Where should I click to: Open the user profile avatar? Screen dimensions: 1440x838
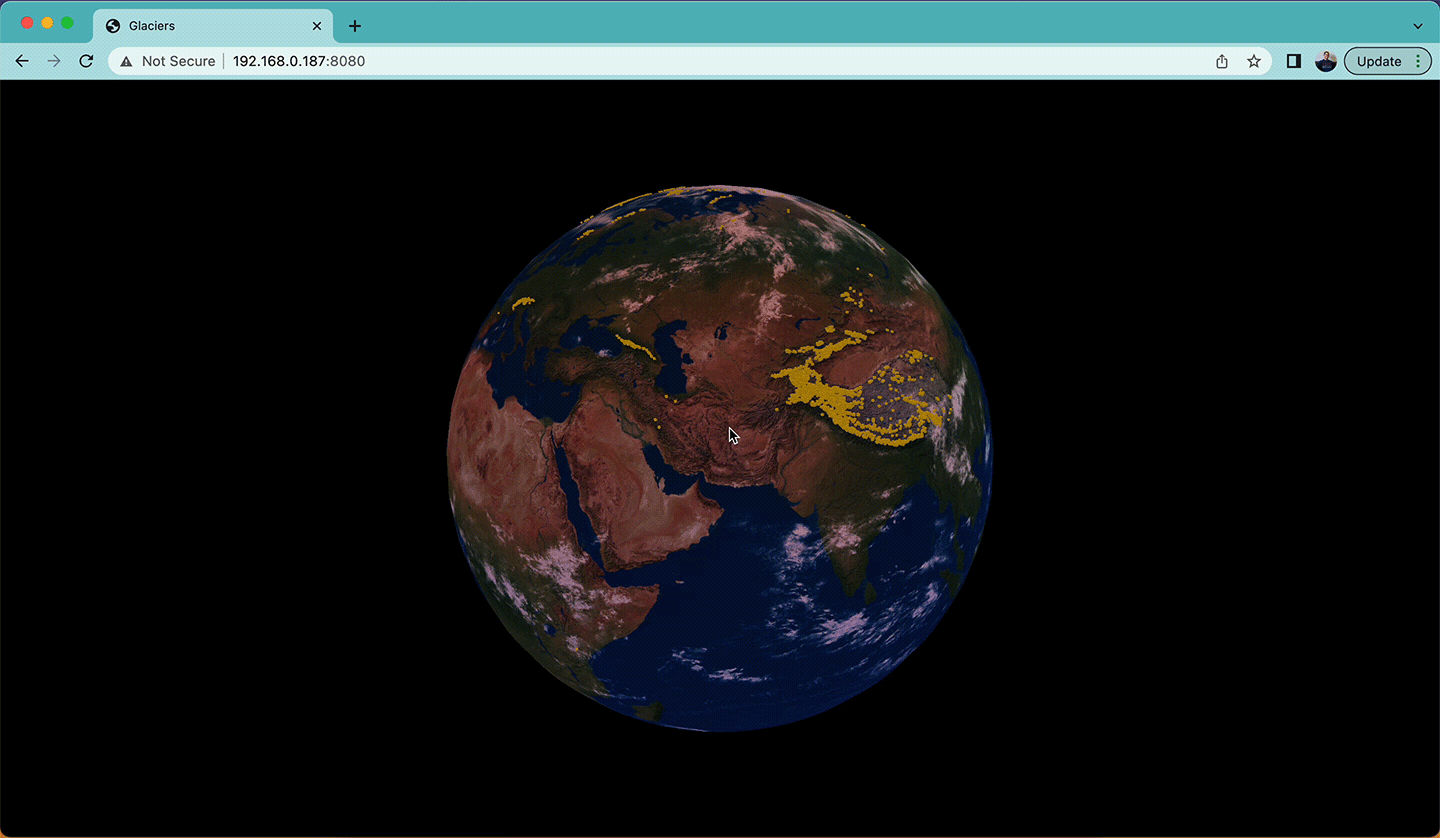(x=1326, y=61)
